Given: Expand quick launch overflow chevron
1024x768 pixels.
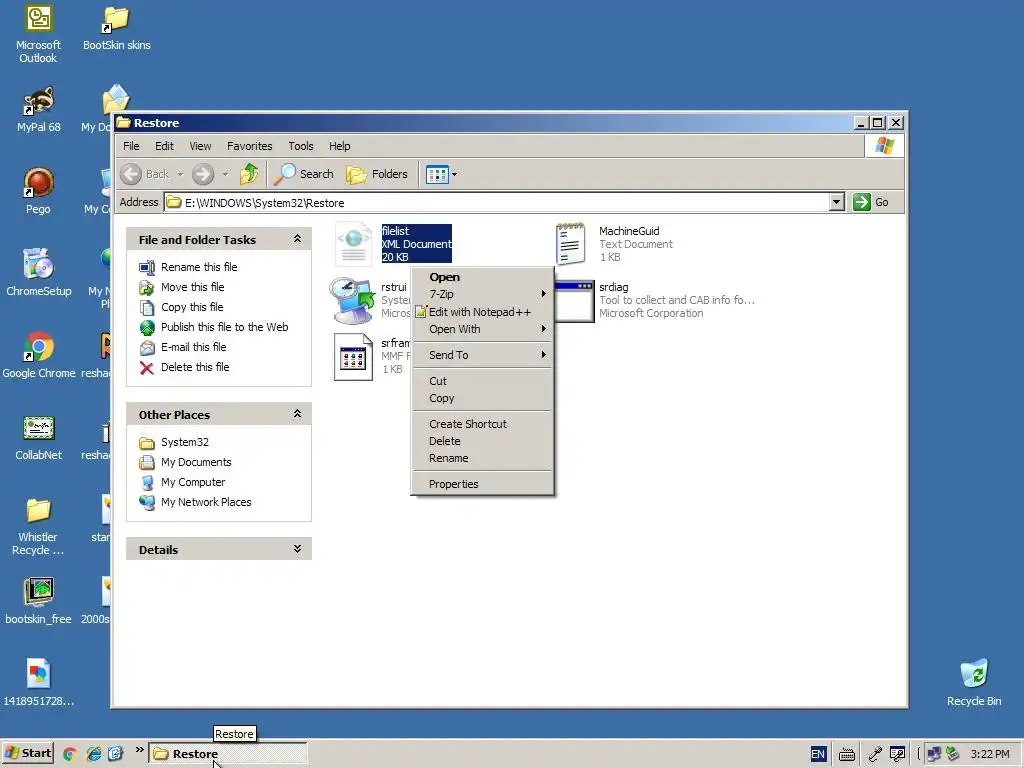Looking at the screenshot, I should pyautogui.click(x=139, y=750).
